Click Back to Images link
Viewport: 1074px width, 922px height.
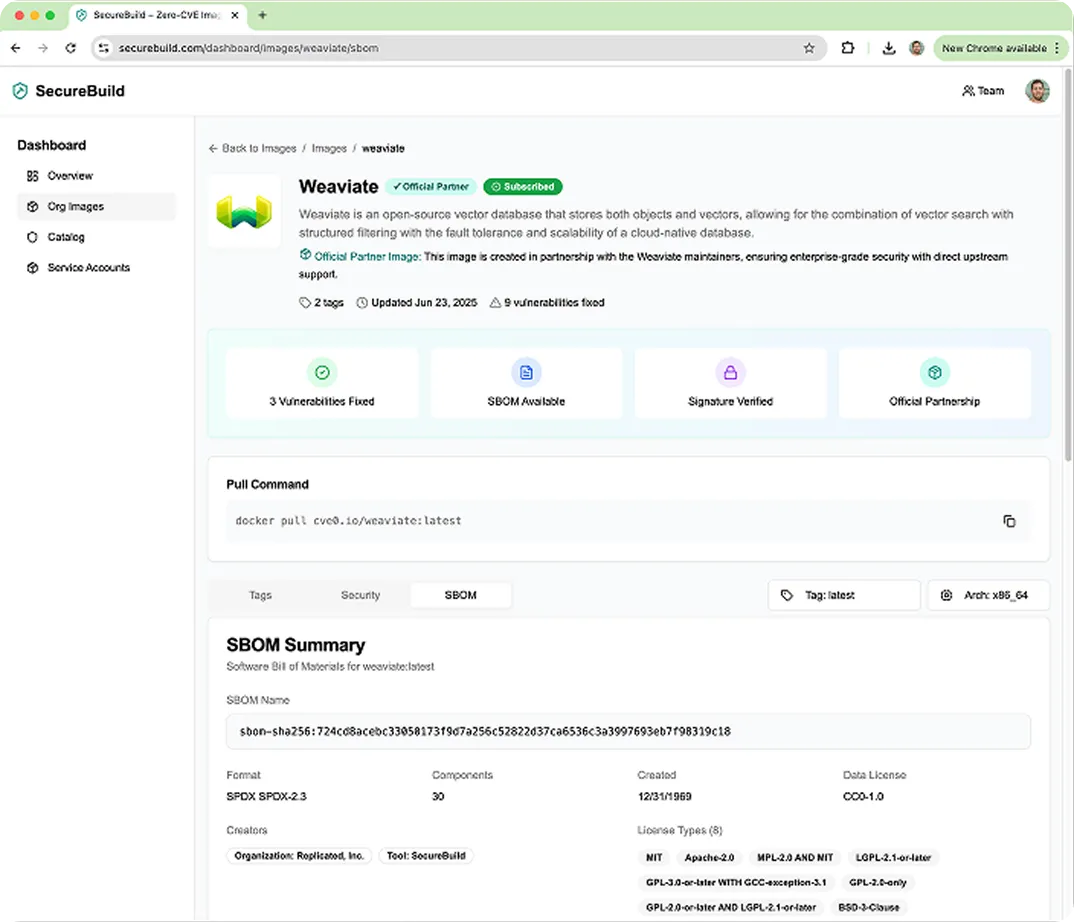252,148
